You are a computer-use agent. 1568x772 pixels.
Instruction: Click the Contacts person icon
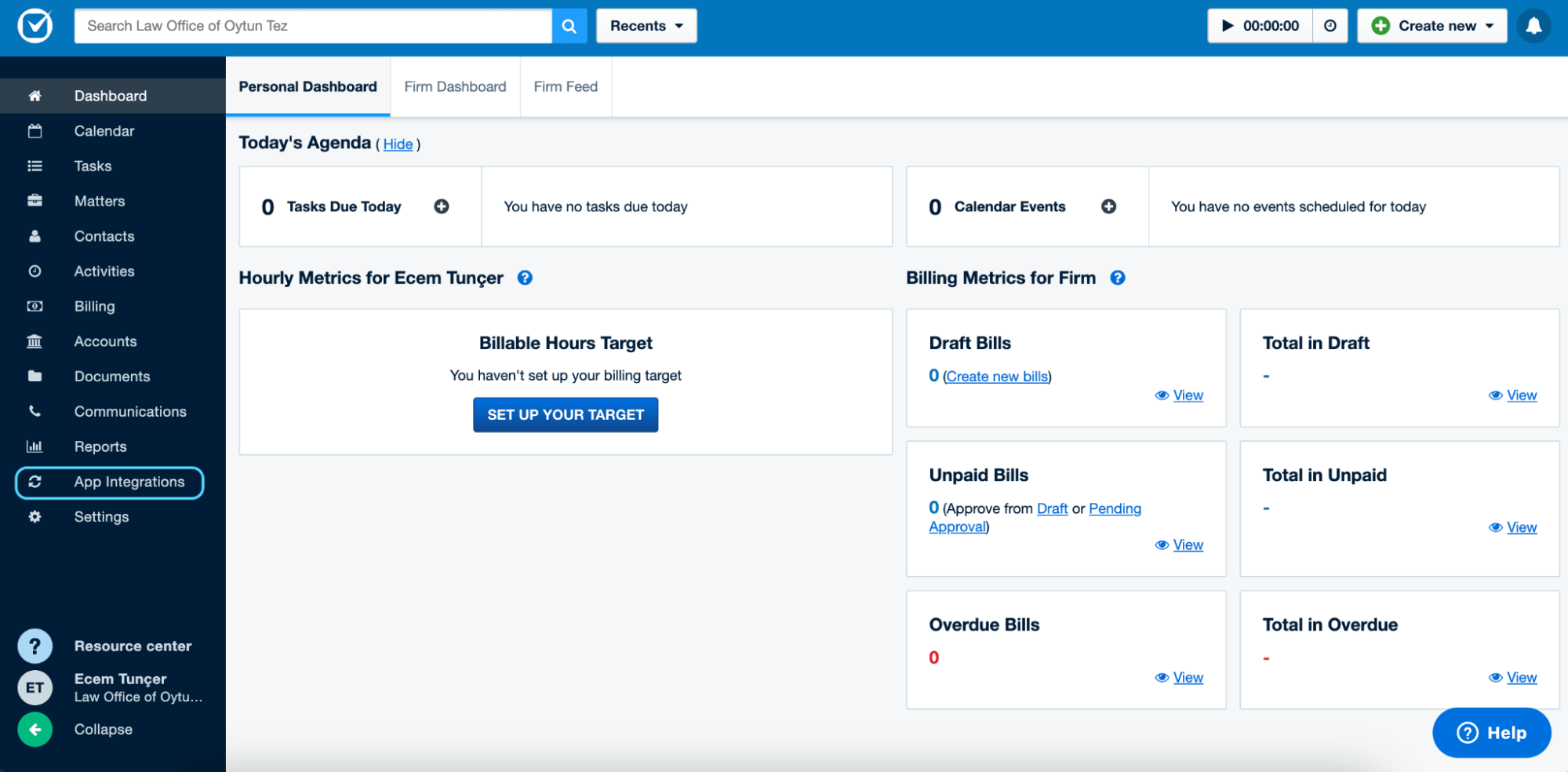(x=35, y=236)
